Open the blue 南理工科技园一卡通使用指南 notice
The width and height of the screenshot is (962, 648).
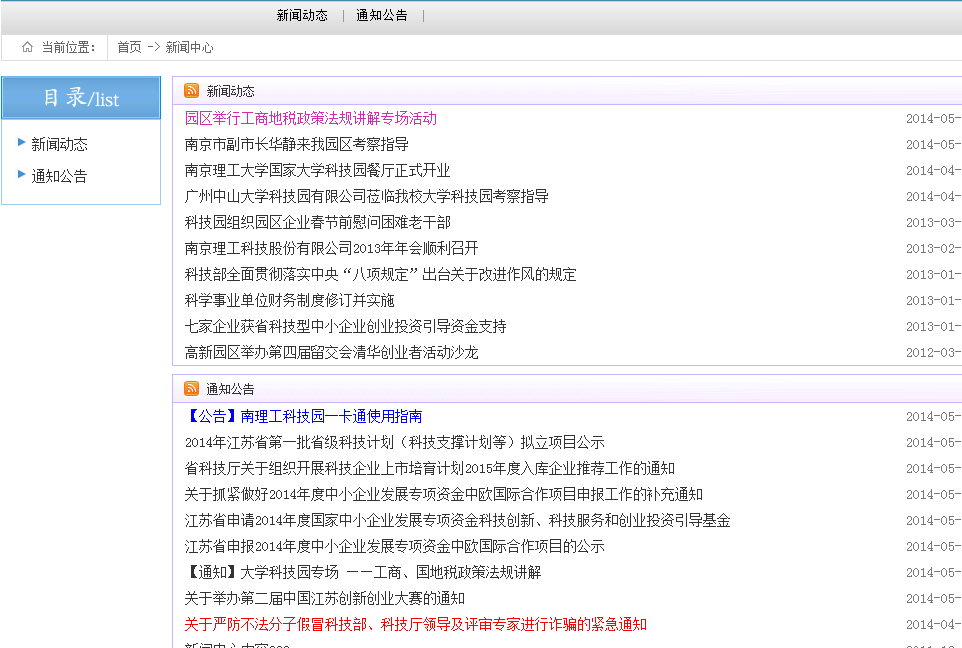tap(304, 416)
